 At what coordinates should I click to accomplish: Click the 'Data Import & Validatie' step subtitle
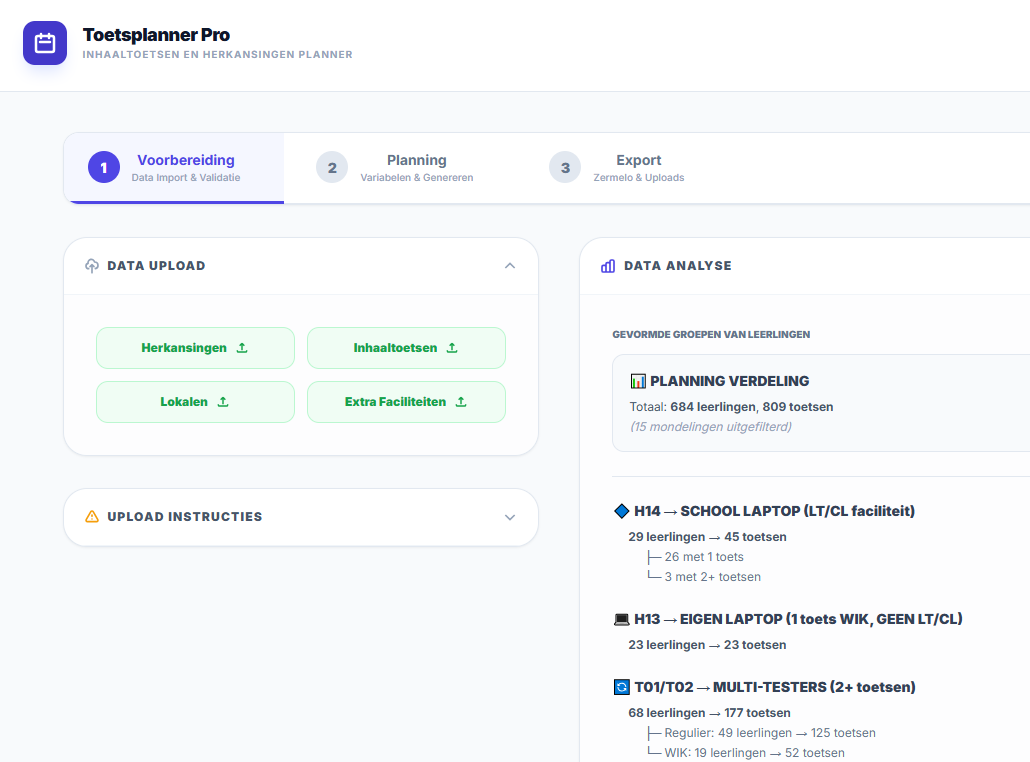tap(186, 177)
